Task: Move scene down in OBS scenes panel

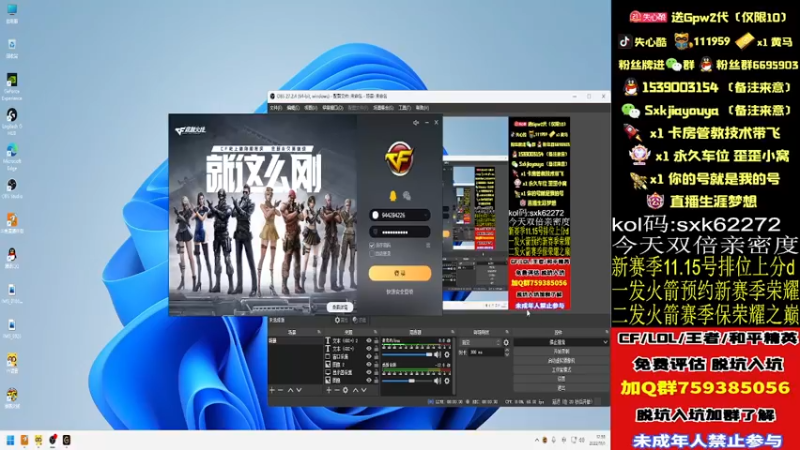Action: pyautogui.click(x=299, y=390)
